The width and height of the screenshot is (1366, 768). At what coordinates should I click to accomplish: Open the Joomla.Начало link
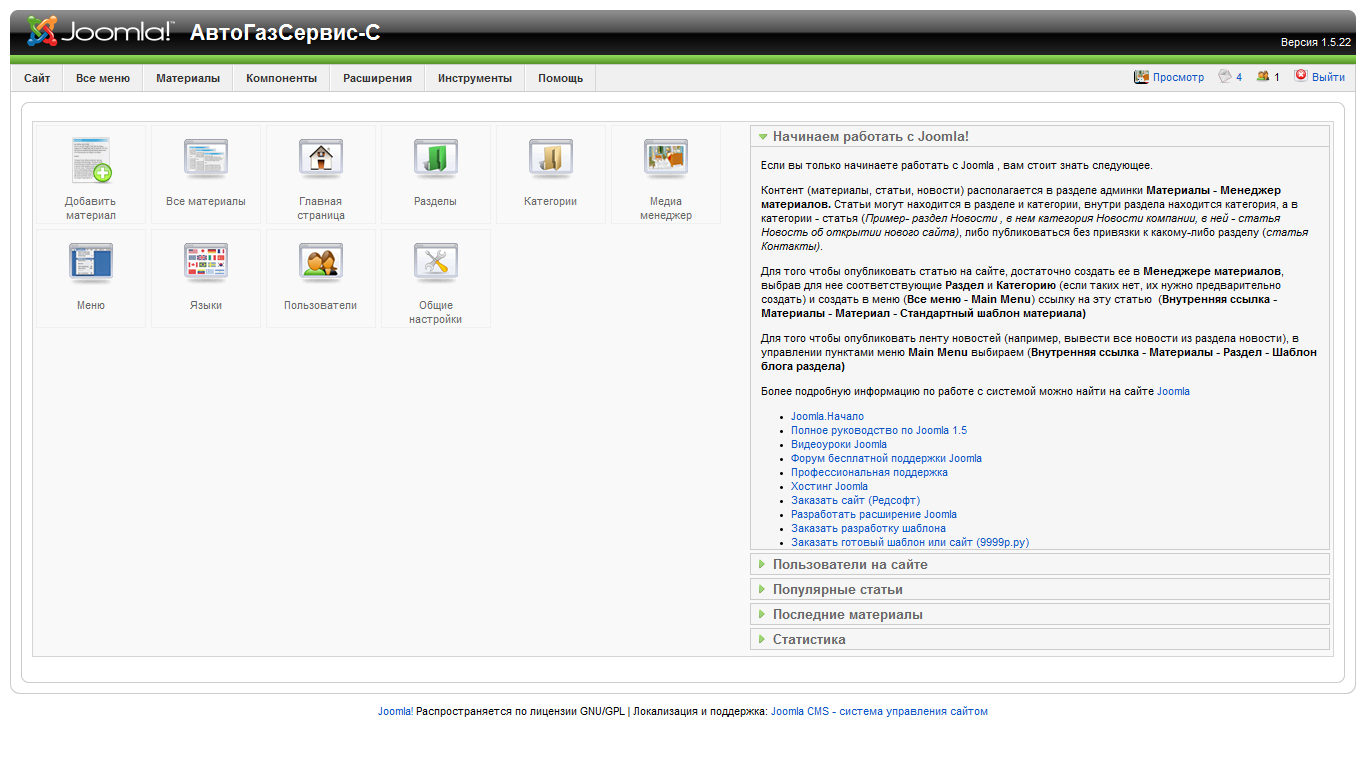(x=827, y=416)
